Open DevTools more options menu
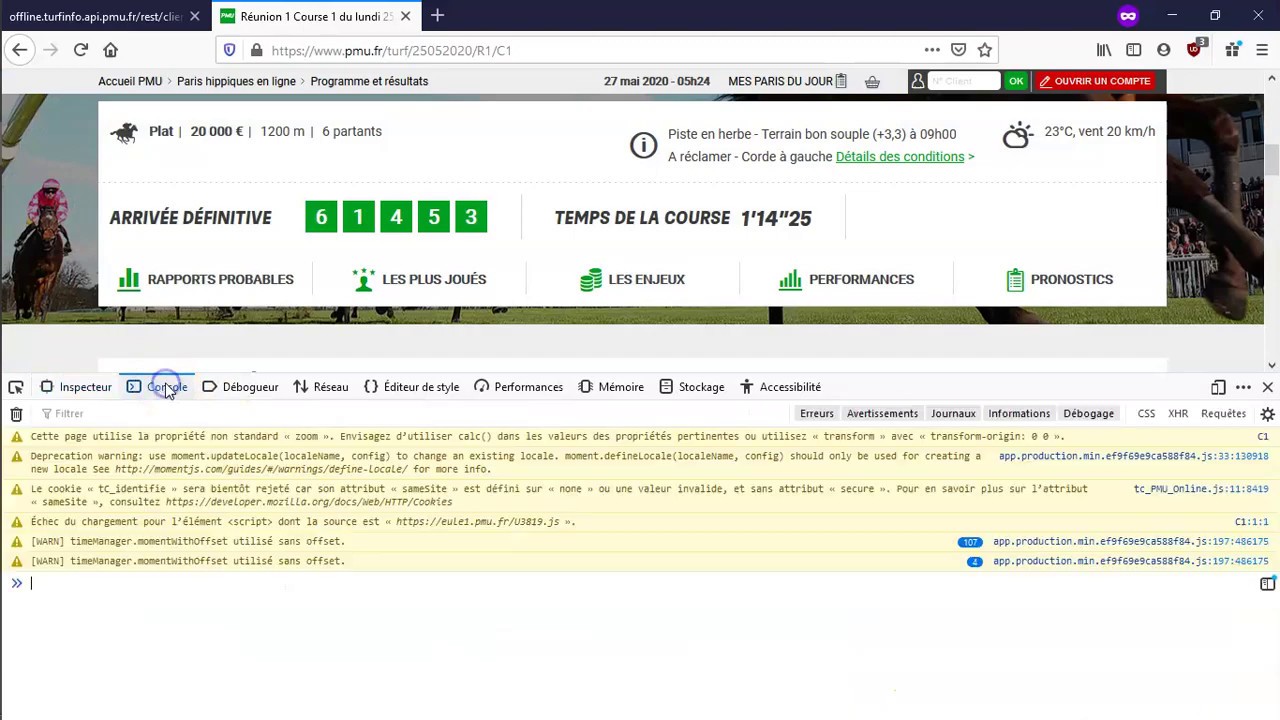The image size is (1280, 720). tap(1243, 387)
